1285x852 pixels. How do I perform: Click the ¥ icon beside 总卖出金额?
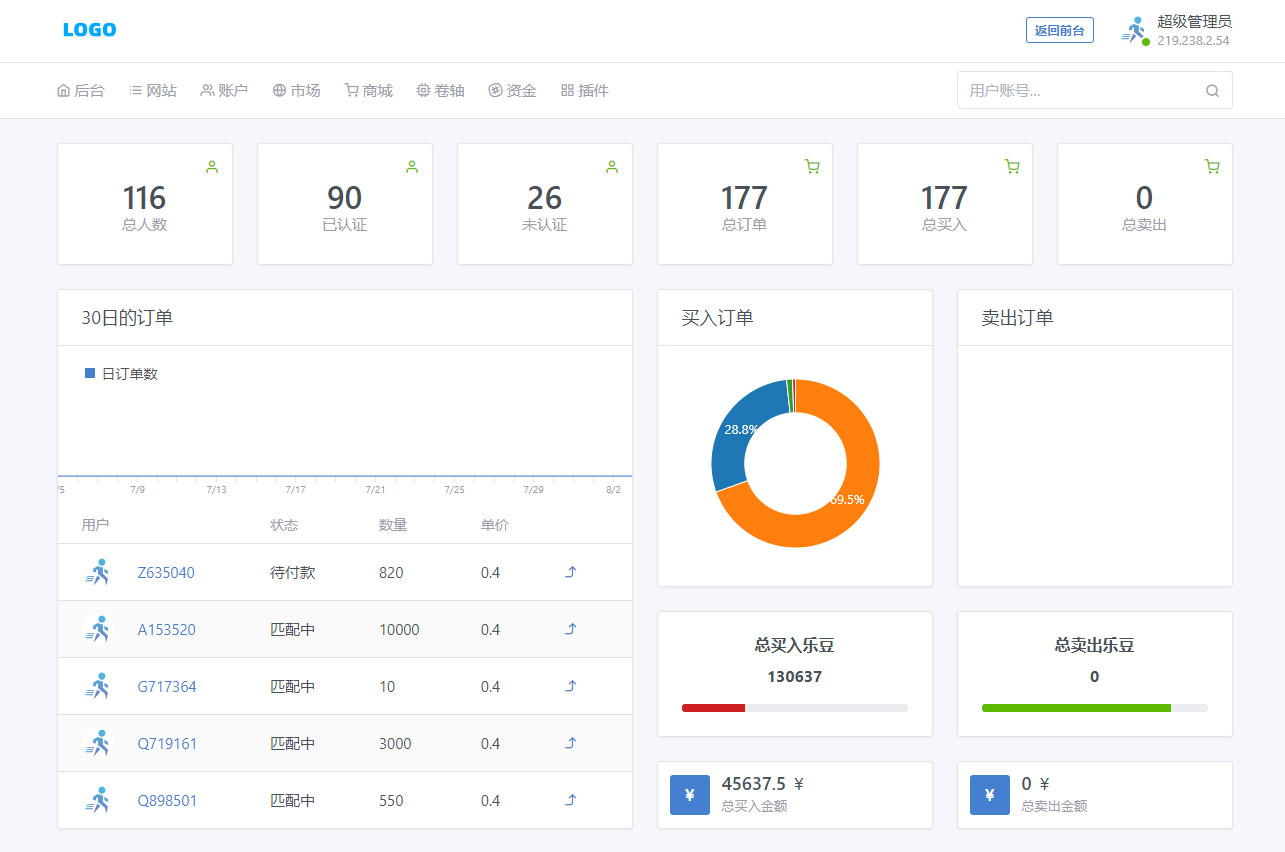(x=989, y=795)
